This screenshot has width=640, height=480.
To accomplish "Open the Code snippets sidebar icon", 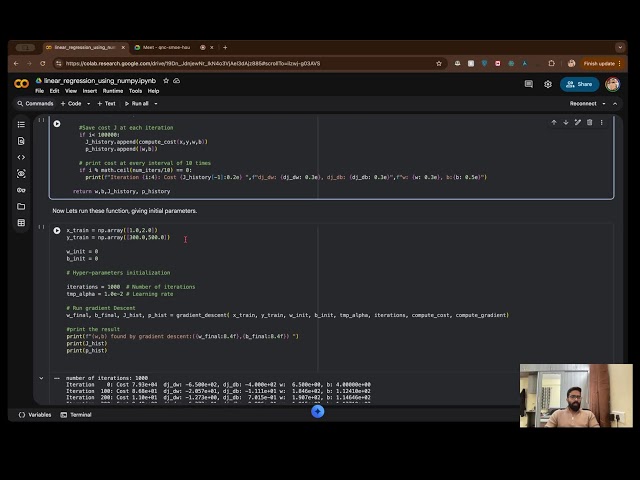I will coord(21,157).
